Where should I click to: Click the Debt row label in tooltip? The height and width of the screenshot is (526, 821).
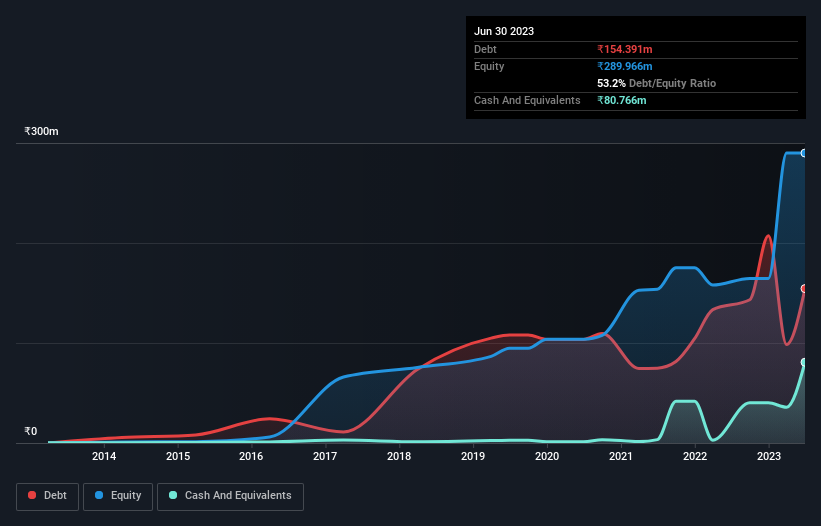tap(485, 49)
